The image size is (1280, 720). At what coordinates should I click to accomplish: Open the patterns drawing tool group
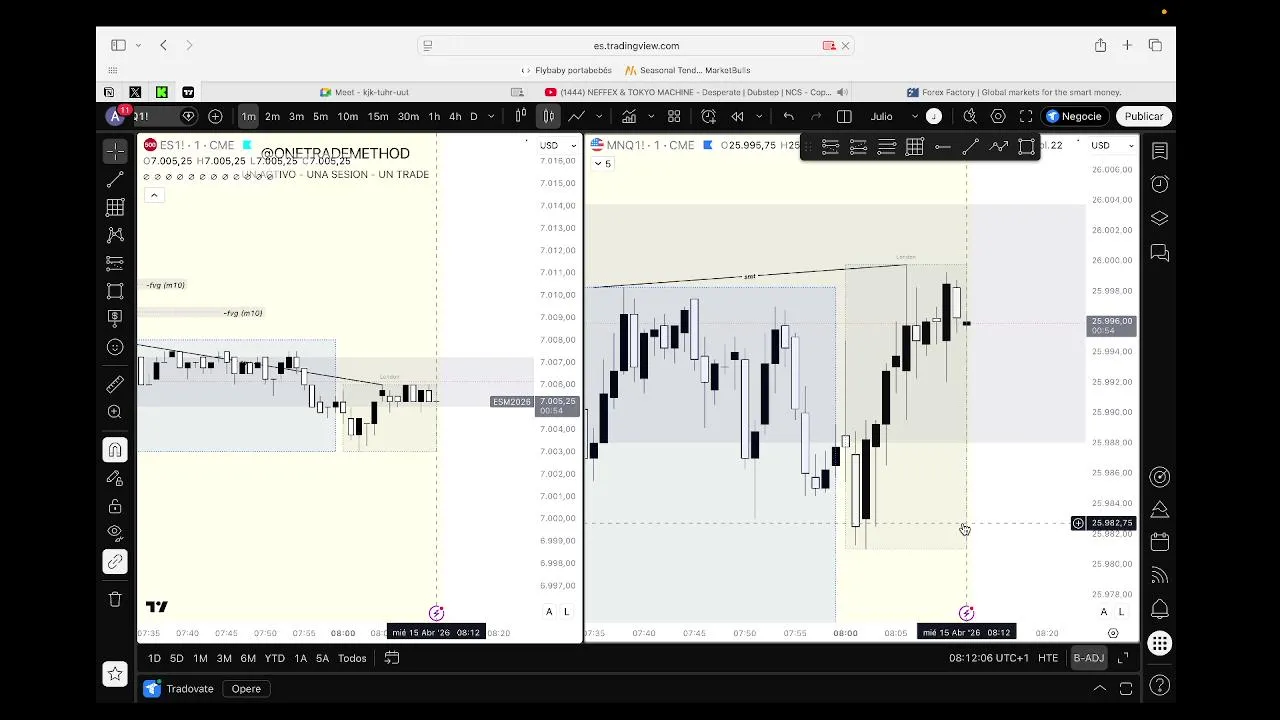(115, 235)
